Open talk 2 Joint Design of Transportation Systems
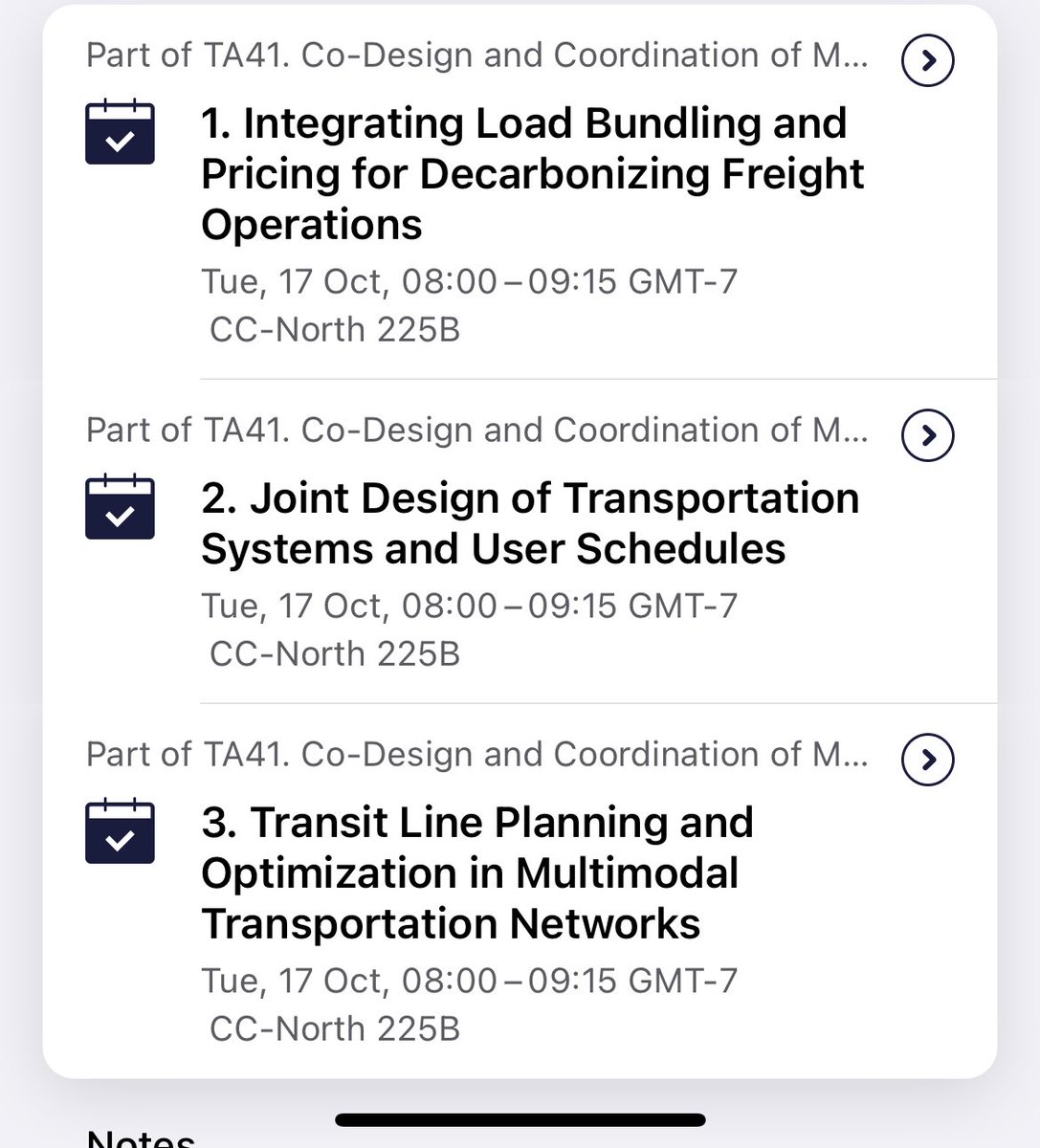1040x1148 pixels. 530,523
